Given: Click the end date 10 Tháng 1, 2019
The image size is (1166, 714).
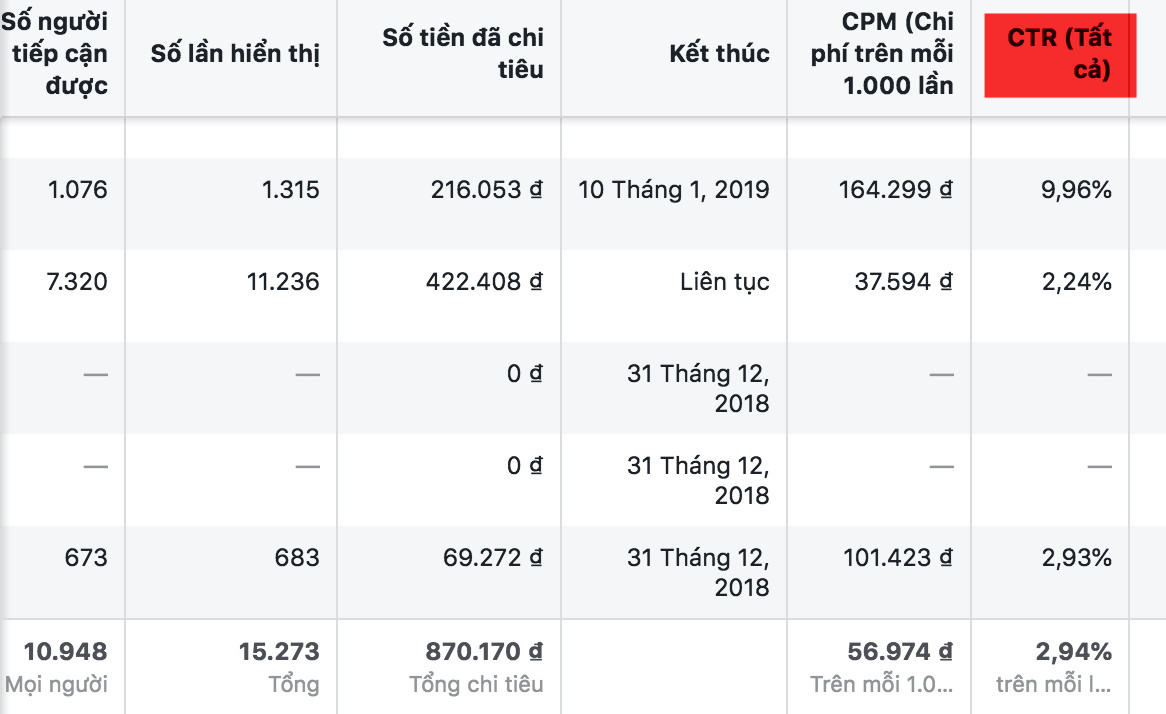Looking at the screenshot, I should 674,189.
